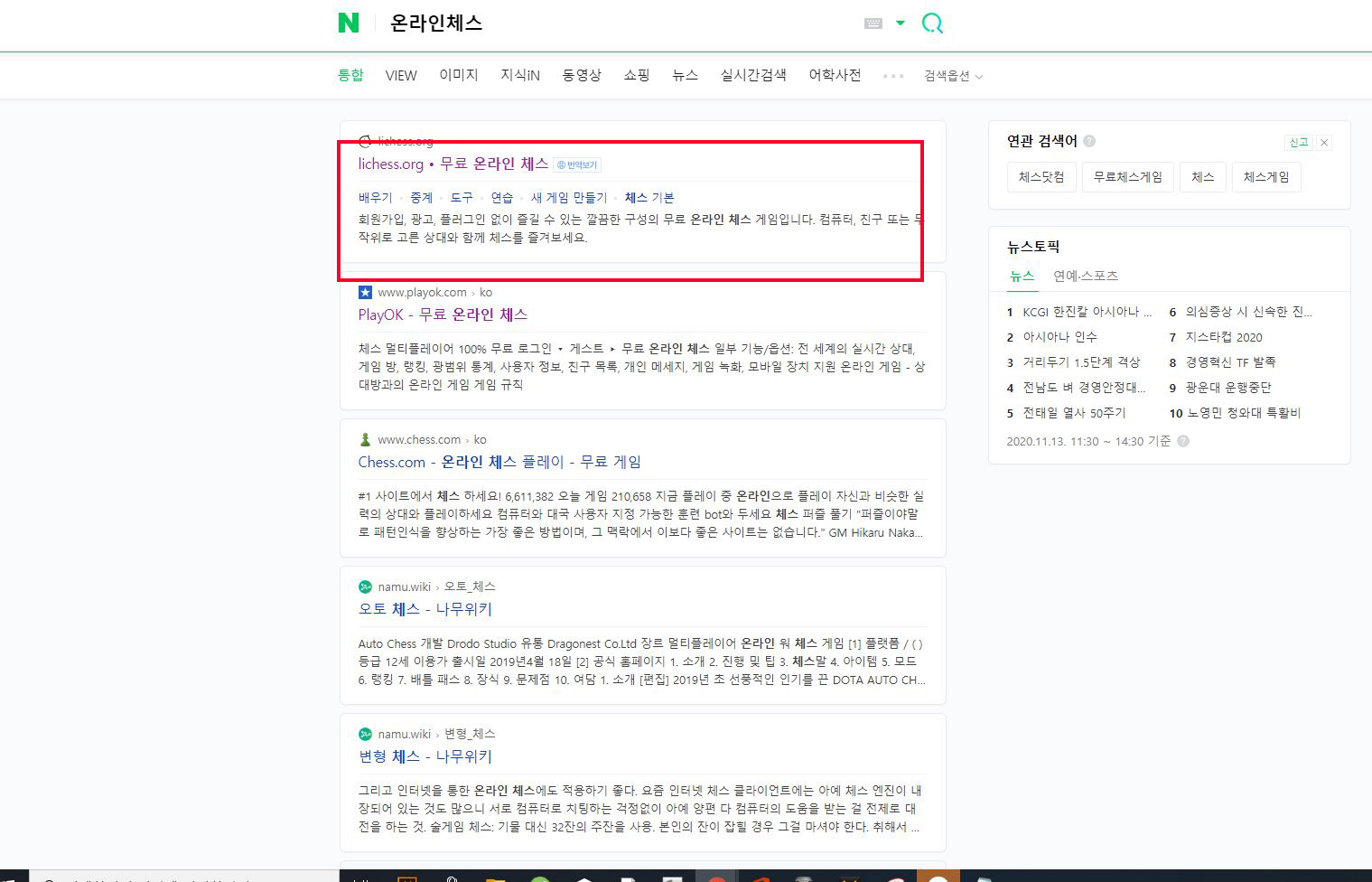Click the 연관 검색어 help icon
The height and width of the screenshot is (882, 1372).
tap(1089, 141)
